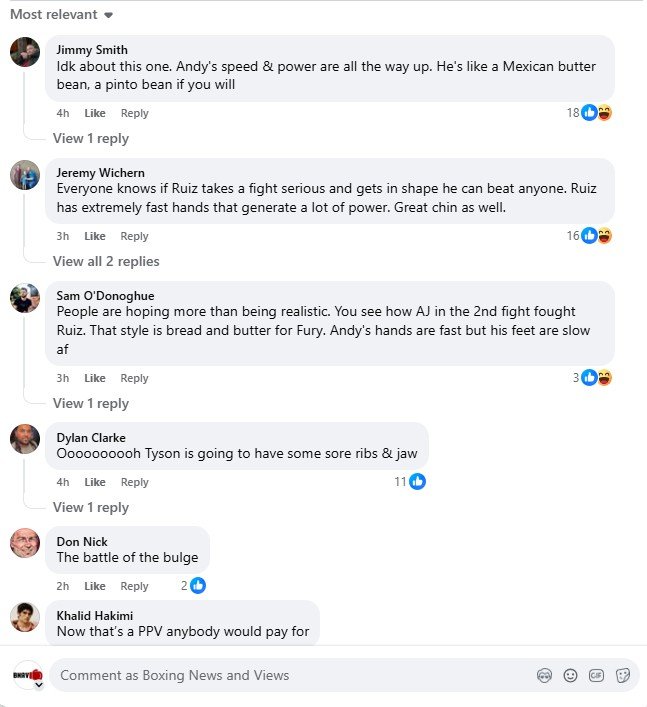
Task: Reply to Jeremy Wichern's comment
Action: click(x=135, y=236)
